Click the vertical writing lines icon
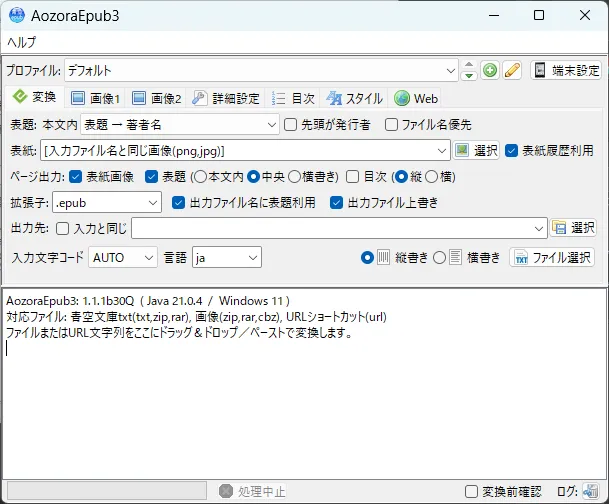This screenshot has height=504, width=609. tap(383, 257)
